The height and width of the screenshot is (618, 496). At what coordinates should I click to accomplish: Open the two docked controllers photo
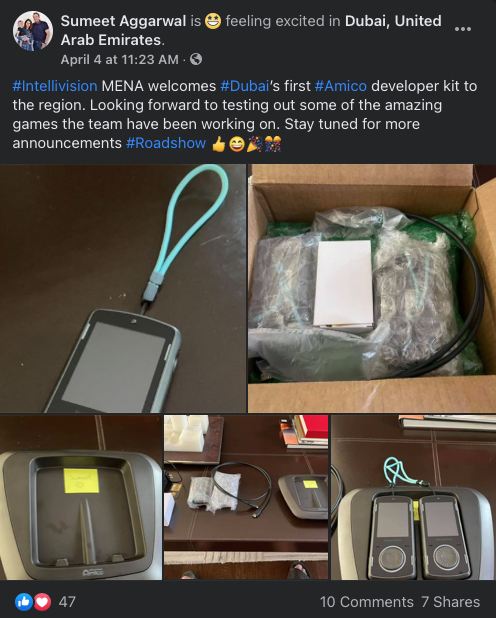click(413, 497)
